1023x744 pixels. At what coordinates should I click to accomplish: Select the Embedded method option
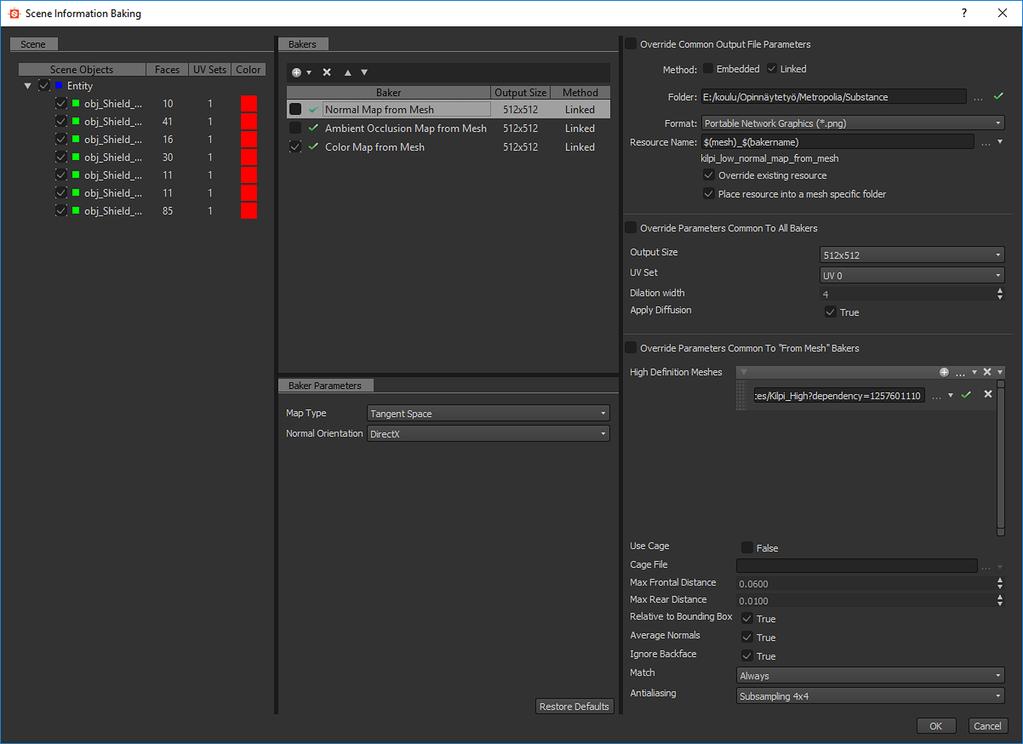(x=709, y=69)
